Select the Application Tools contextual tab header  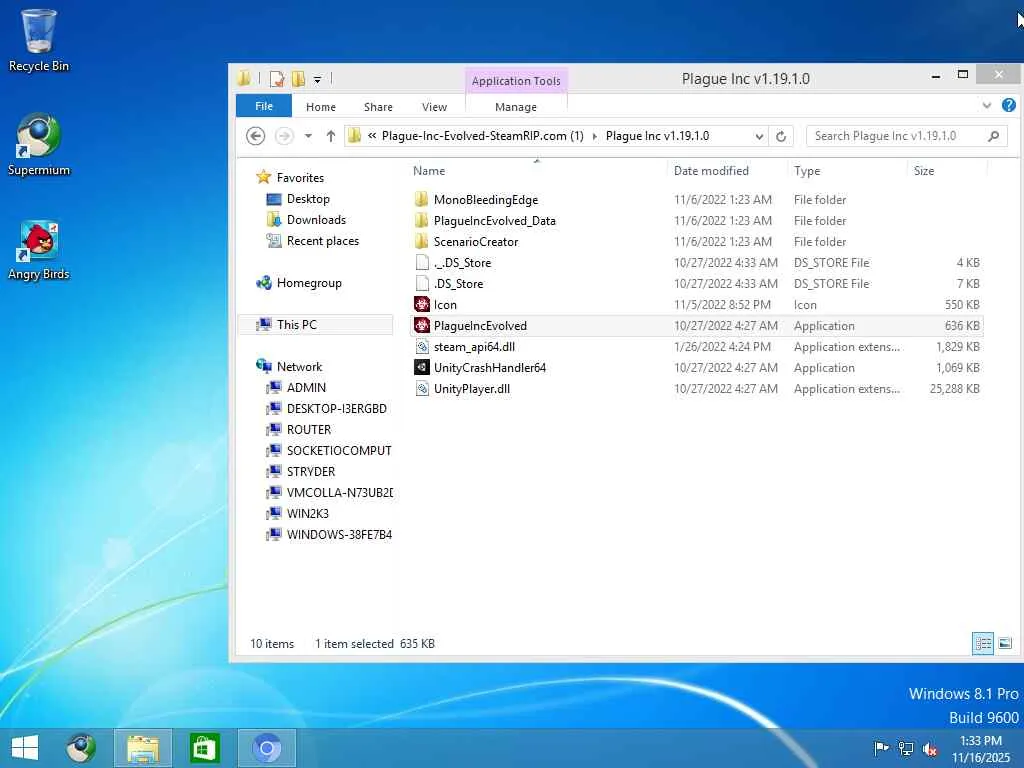(x=516, y=81)
